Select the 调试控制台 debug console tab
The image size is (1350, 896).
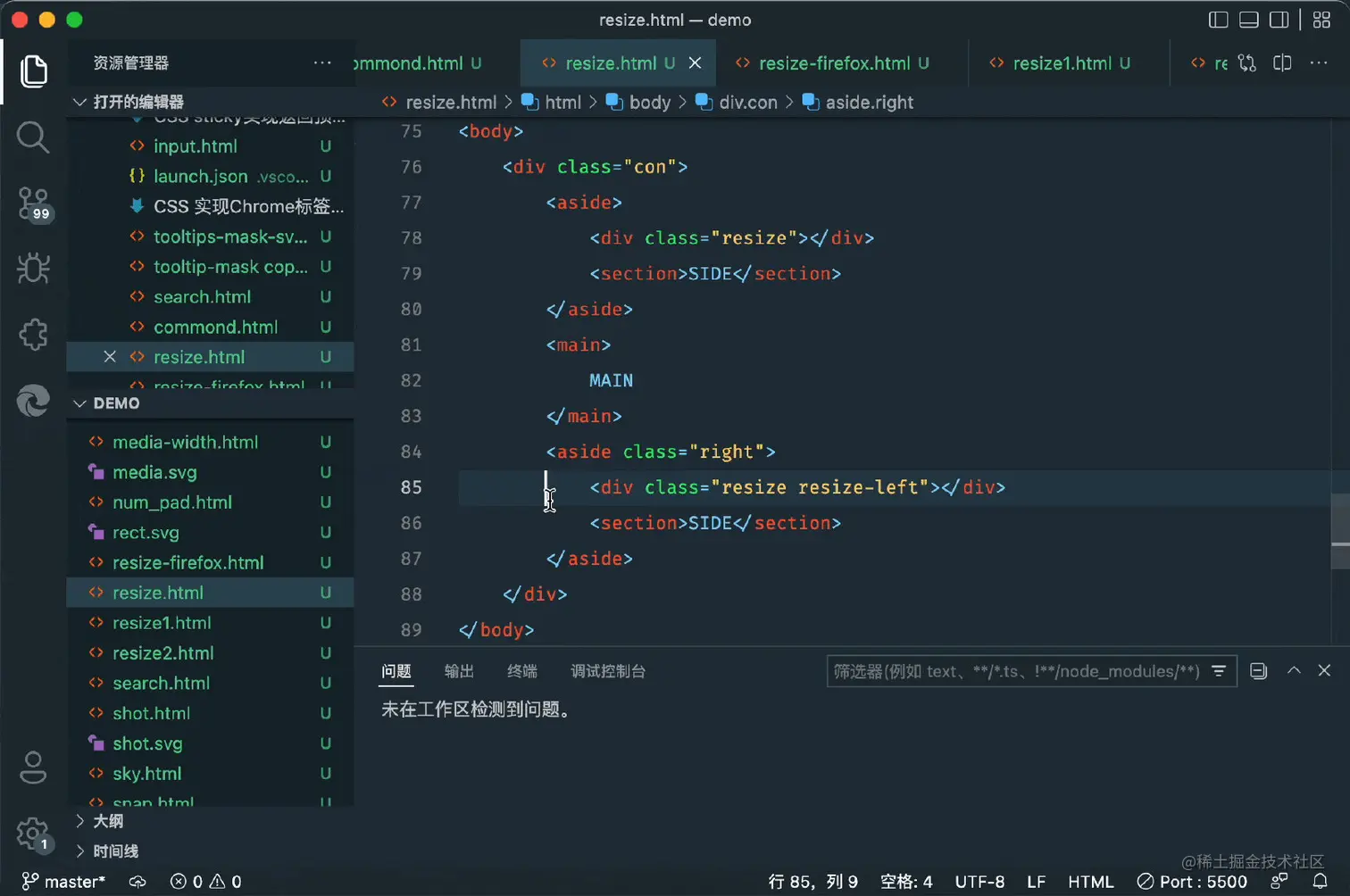click(x=608, y=671)
